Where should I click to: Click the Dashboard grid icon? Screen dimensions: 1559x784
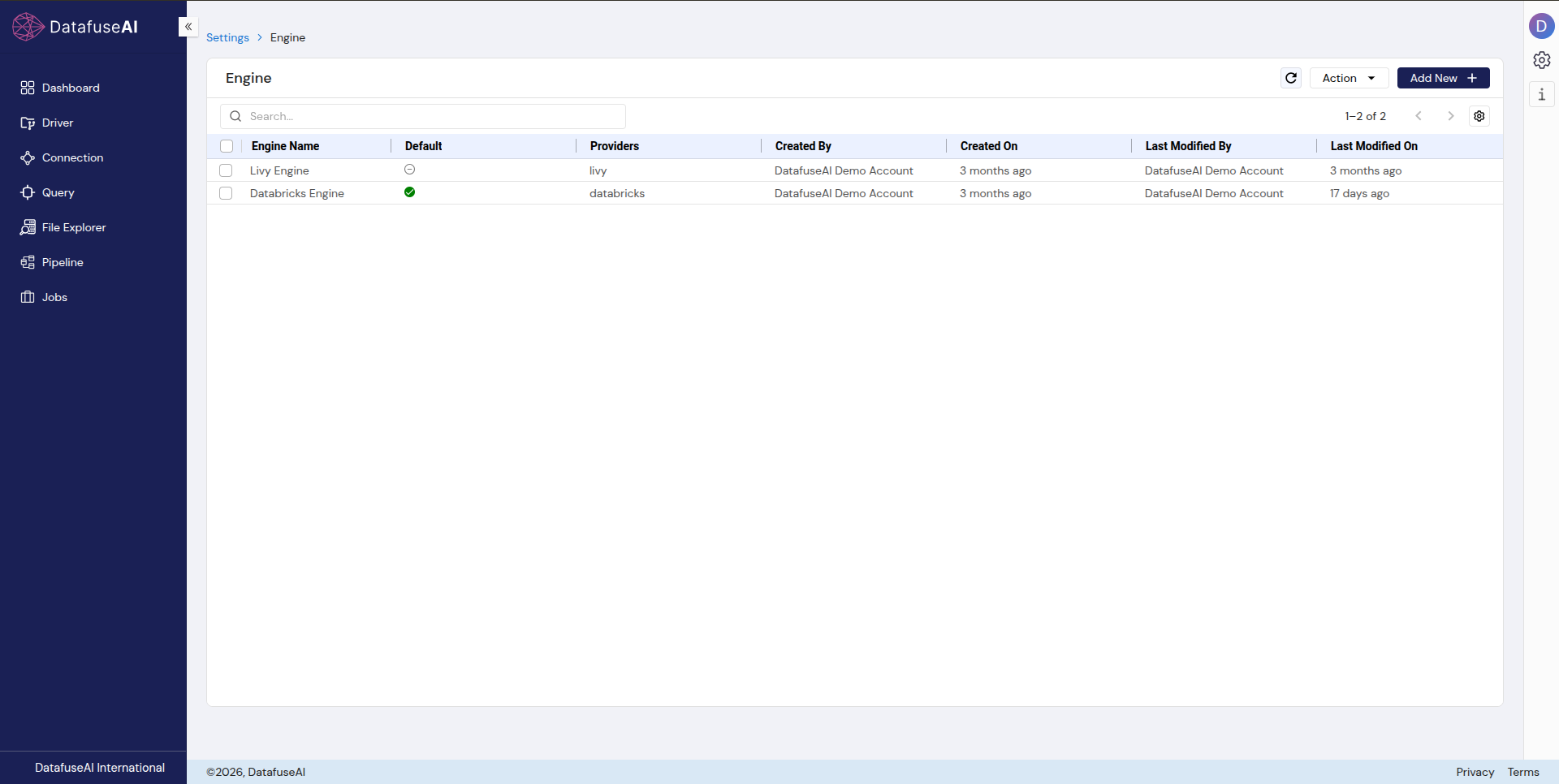tap(28, 88)
